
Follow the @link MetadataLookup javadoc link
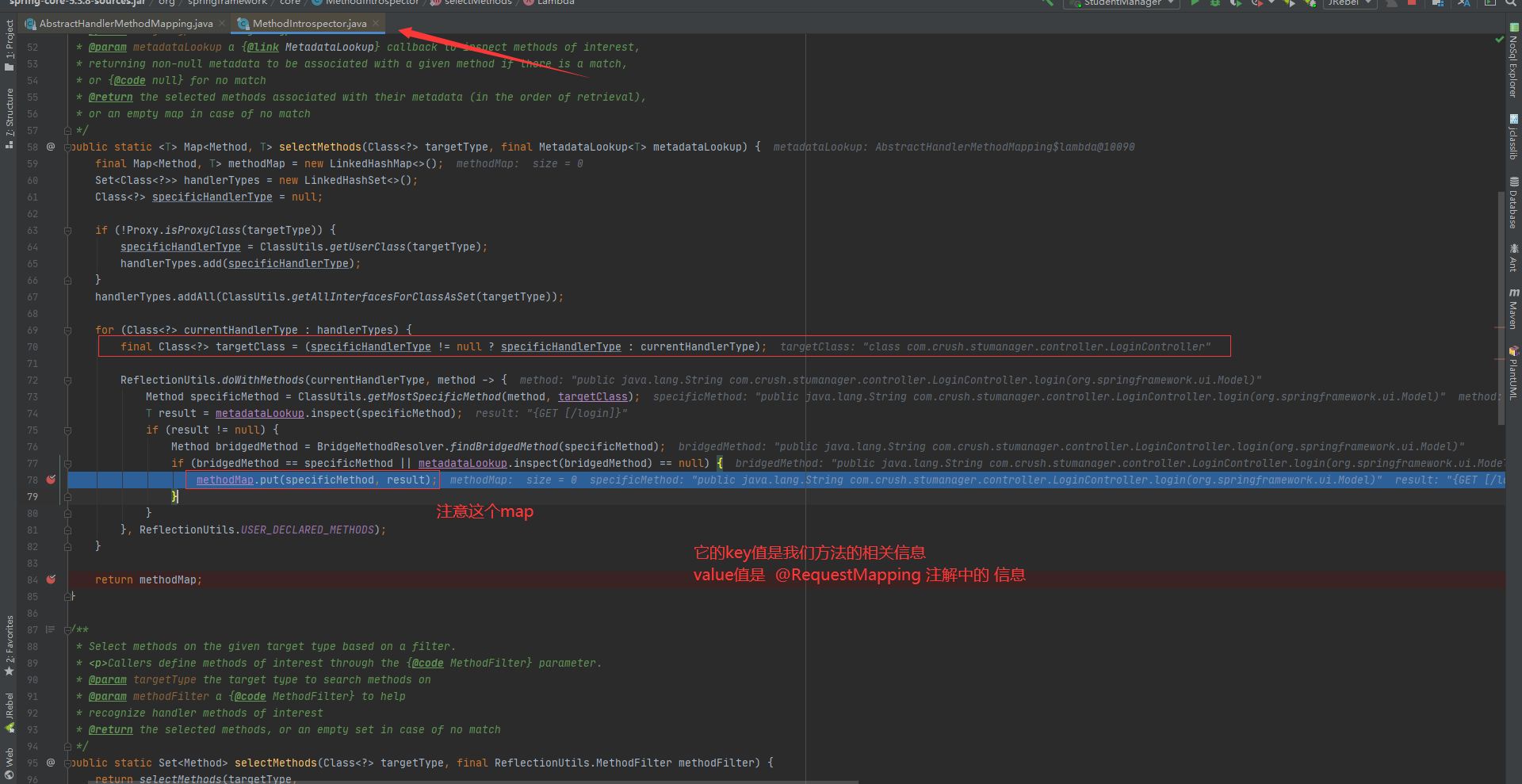pos(329,48)
